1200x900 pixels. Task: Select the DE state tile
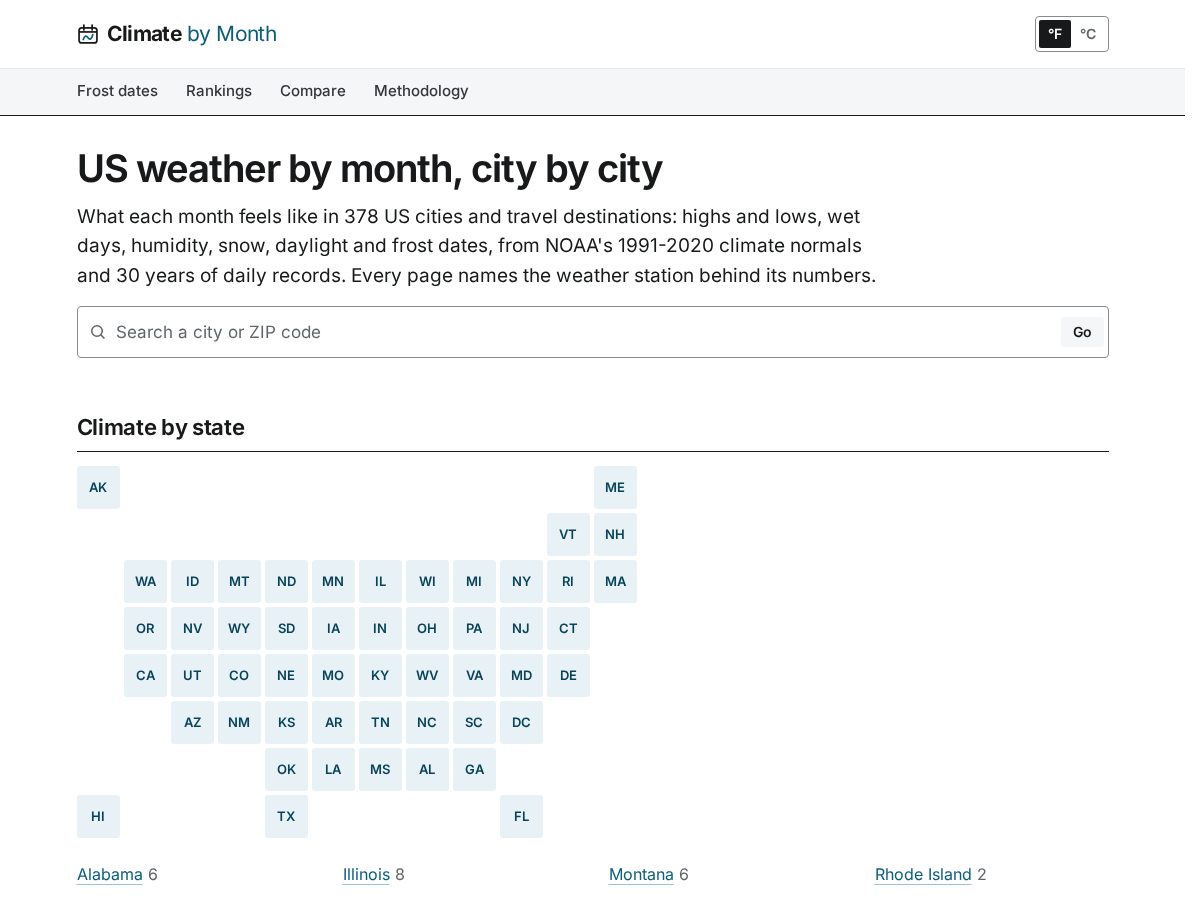tap(568, 676)
